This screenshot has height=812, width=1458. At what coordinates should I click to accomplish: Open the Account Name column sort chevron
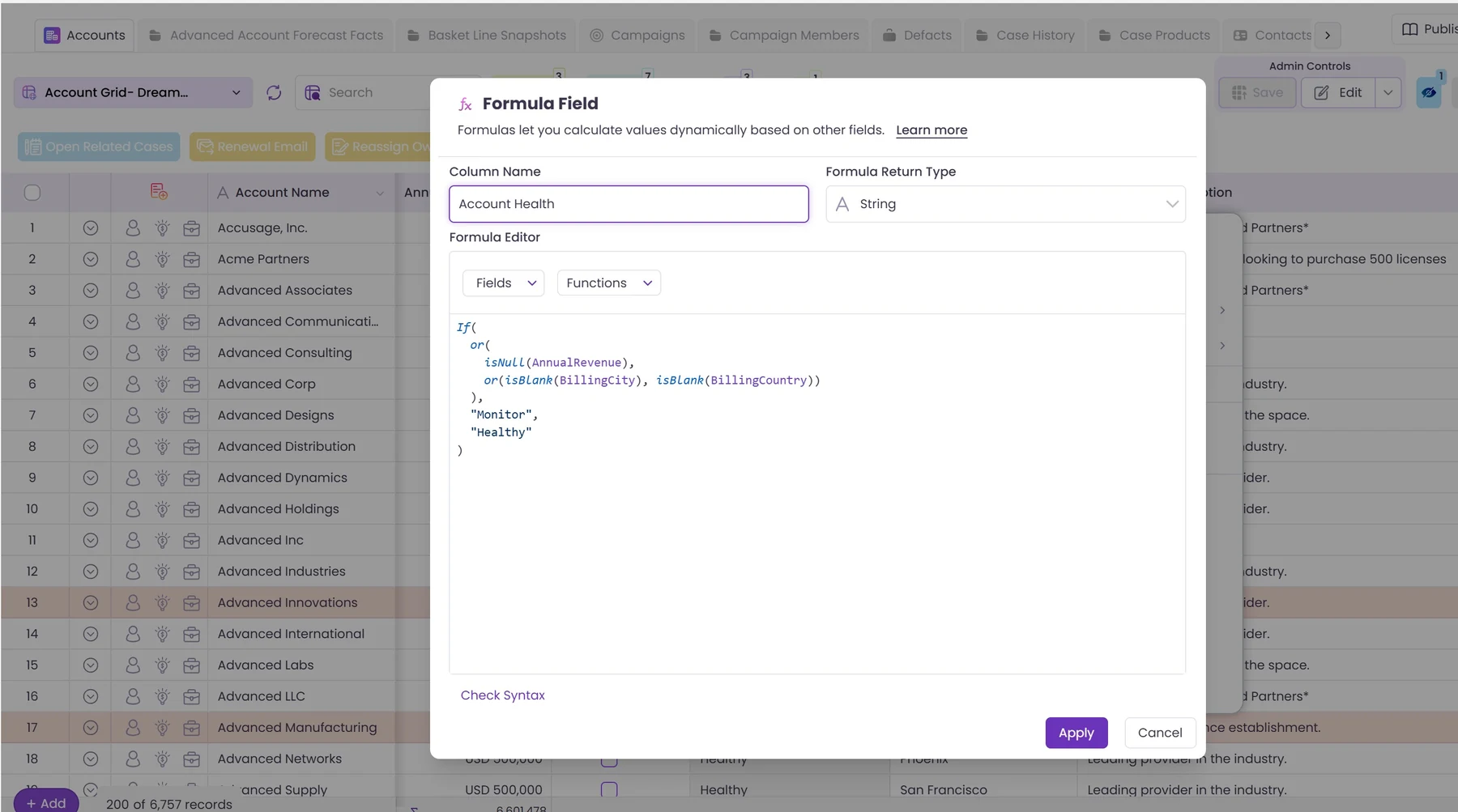pos(380,193)
